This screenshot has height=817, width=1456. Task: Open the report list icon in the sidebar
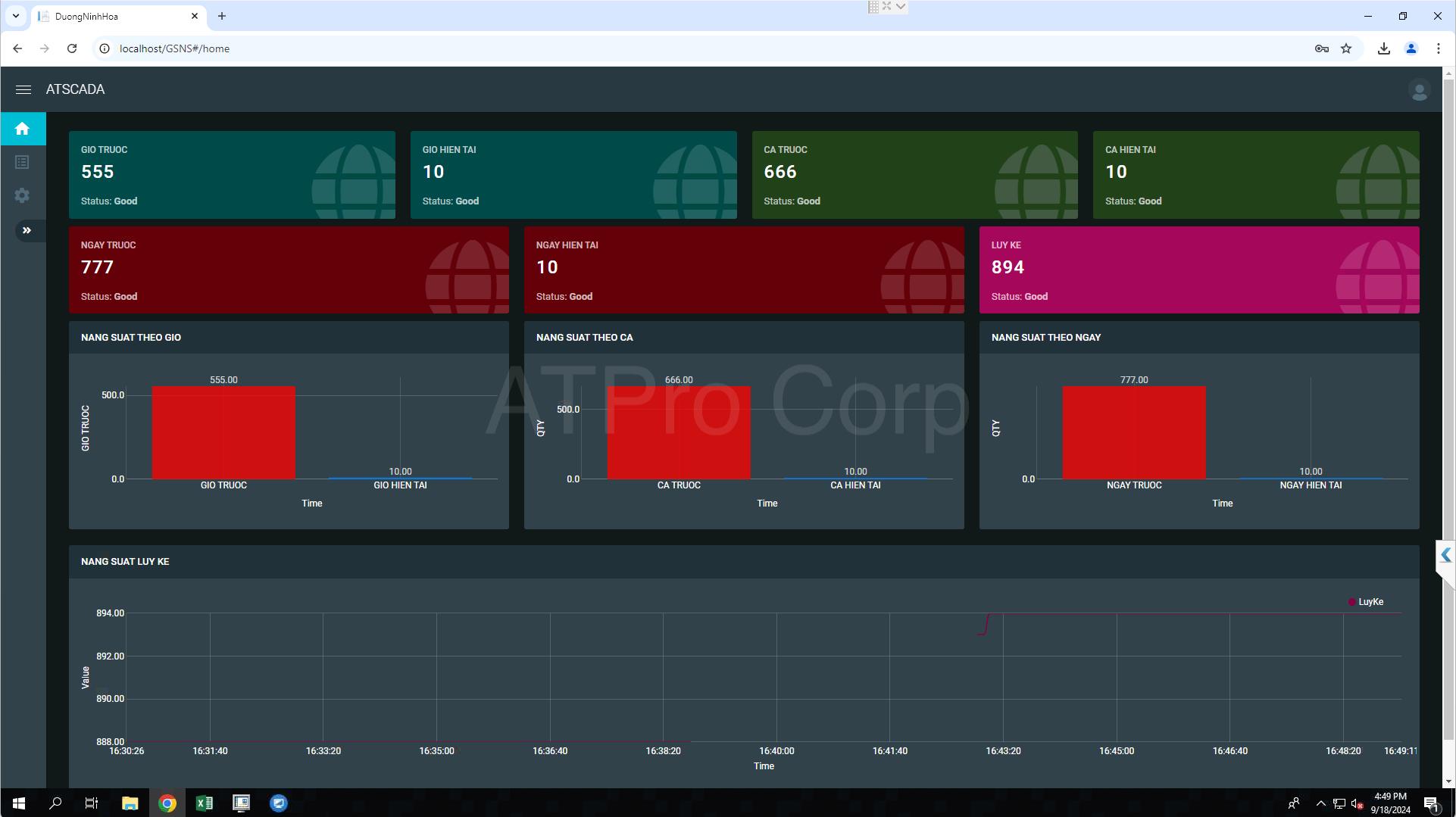pos(23,162)
